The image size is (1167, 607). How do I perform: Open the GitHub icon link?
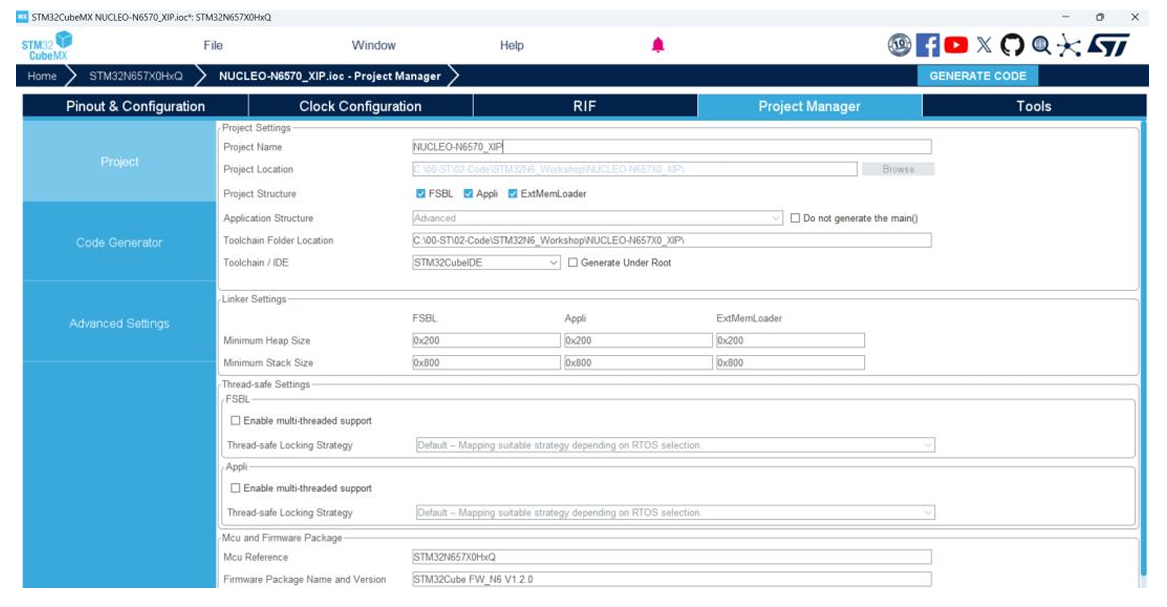pos(1012,45)
